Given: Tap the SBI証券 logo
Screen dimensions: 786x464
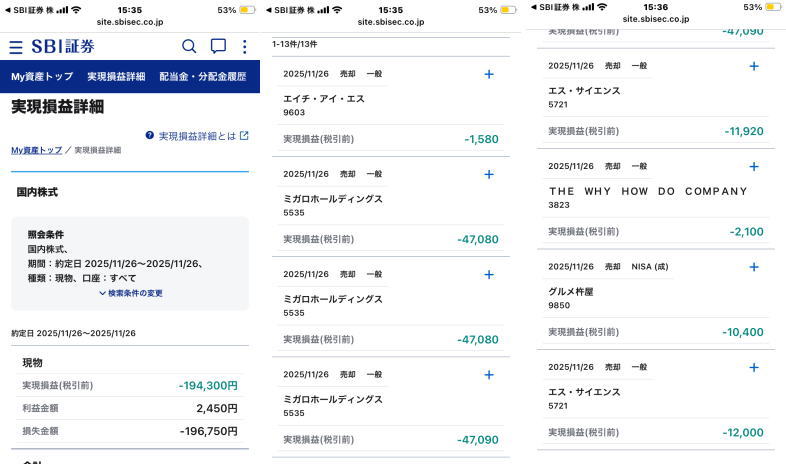Looking at the screenshot, I should pyautogui.click(x=63, y=47).
